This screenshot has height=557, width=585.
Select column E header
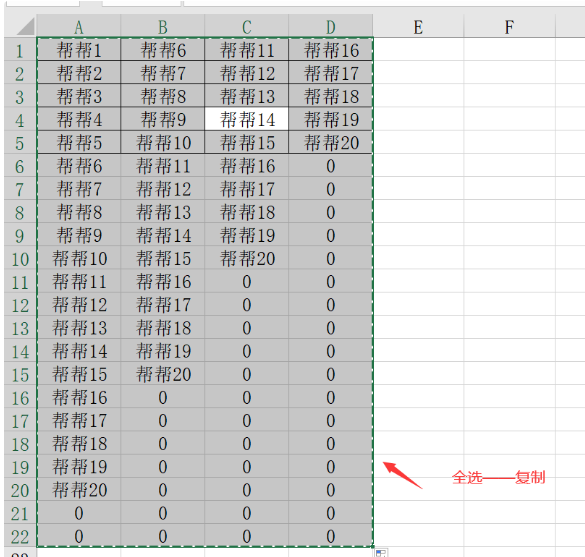tap(418, 26)
